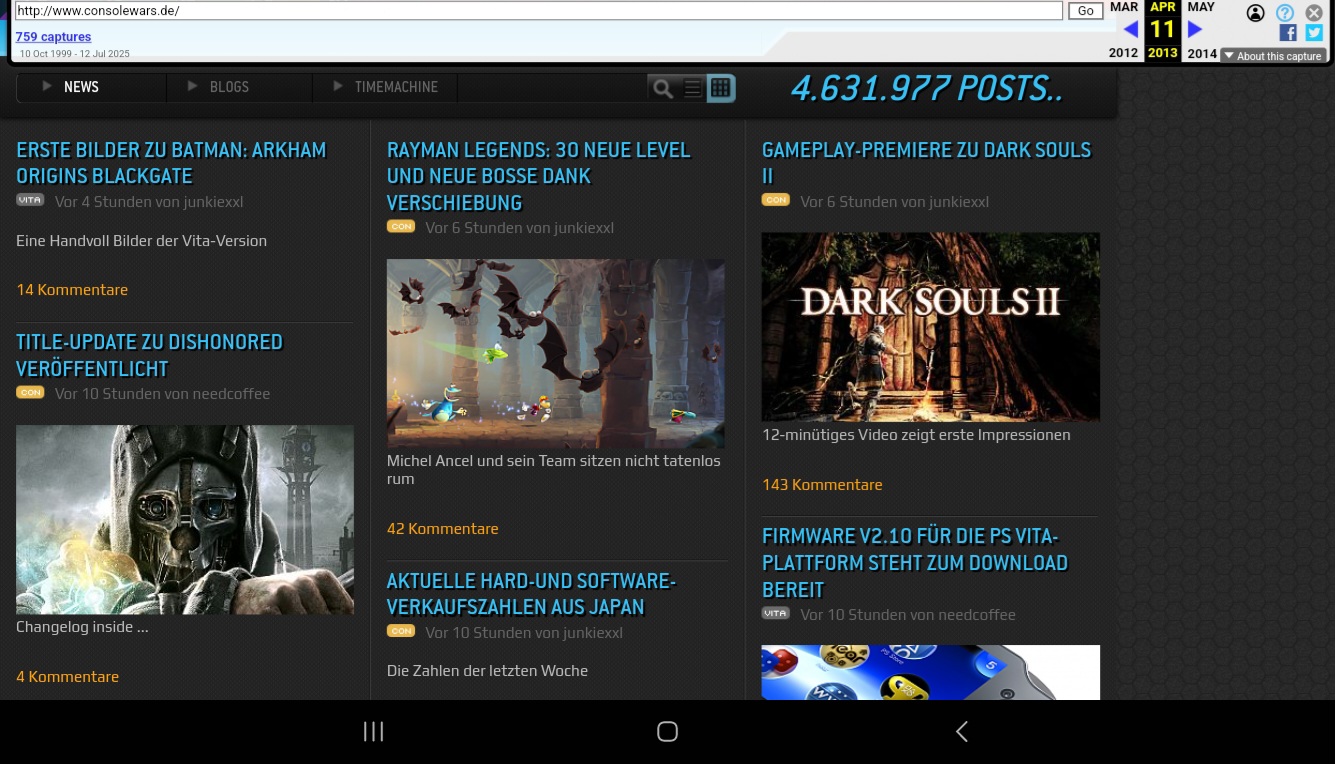The image size is (1335, 764).
Task: Select the BLOGS tab
Action: pyautogui.click(x=229, y=87)
